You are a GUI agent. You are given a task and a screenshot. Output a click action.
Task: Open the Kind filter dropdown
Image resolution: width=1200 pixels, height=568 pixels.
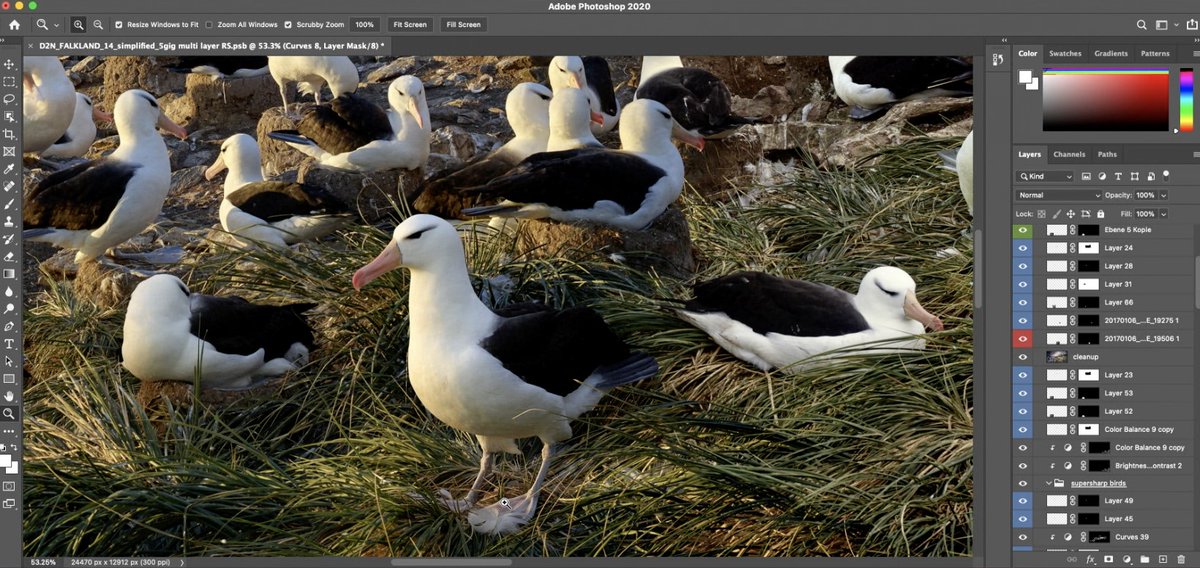click(x=1045, y=176)
